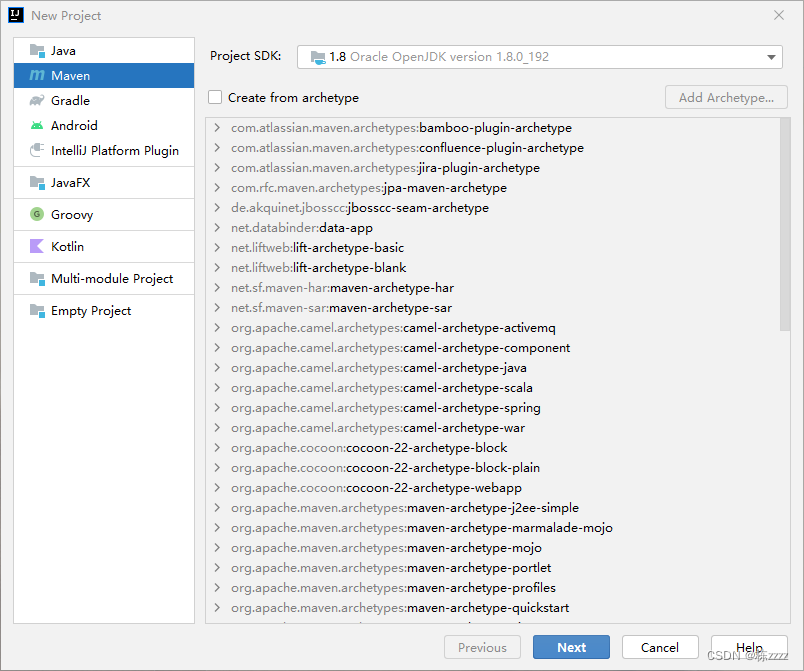Close the New Project dialog
Viewport: 804px width, 671px height.
(x=779, y=15)
